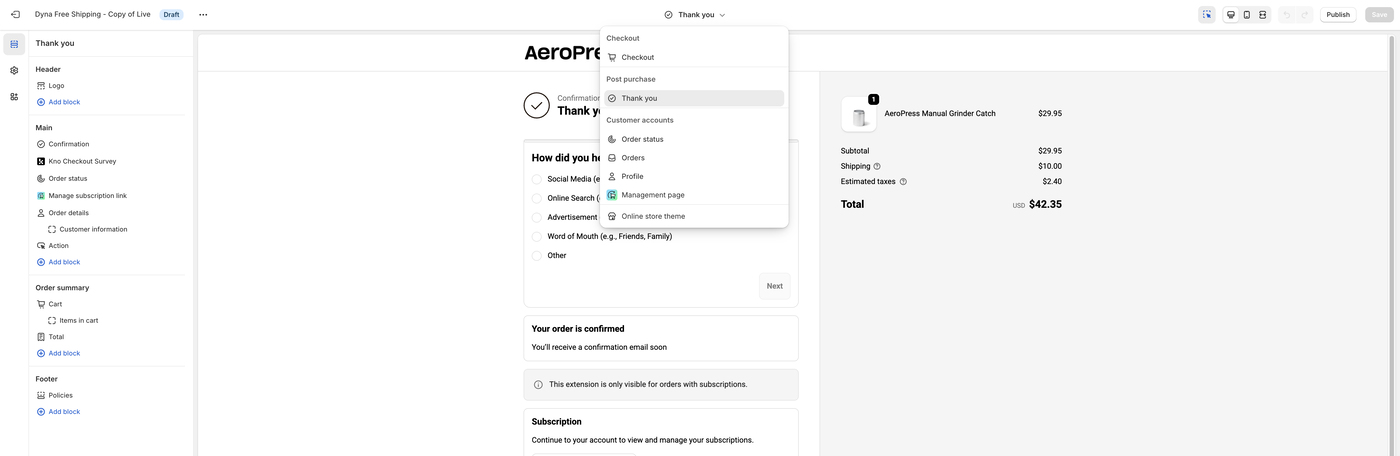Switch to mobile preview
1400x456 pixels.
pos(1247,15)
